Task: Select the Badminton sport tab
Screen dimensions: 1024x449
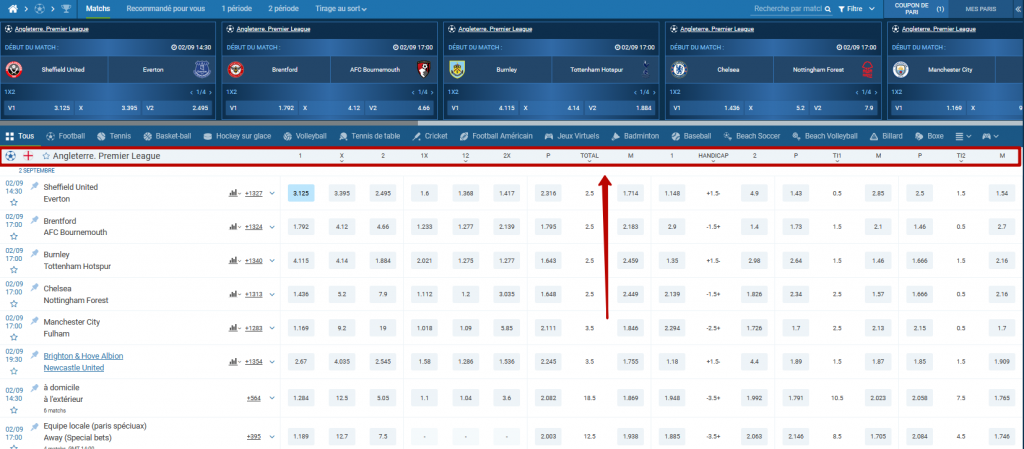Action: click(x=635, y=136)
